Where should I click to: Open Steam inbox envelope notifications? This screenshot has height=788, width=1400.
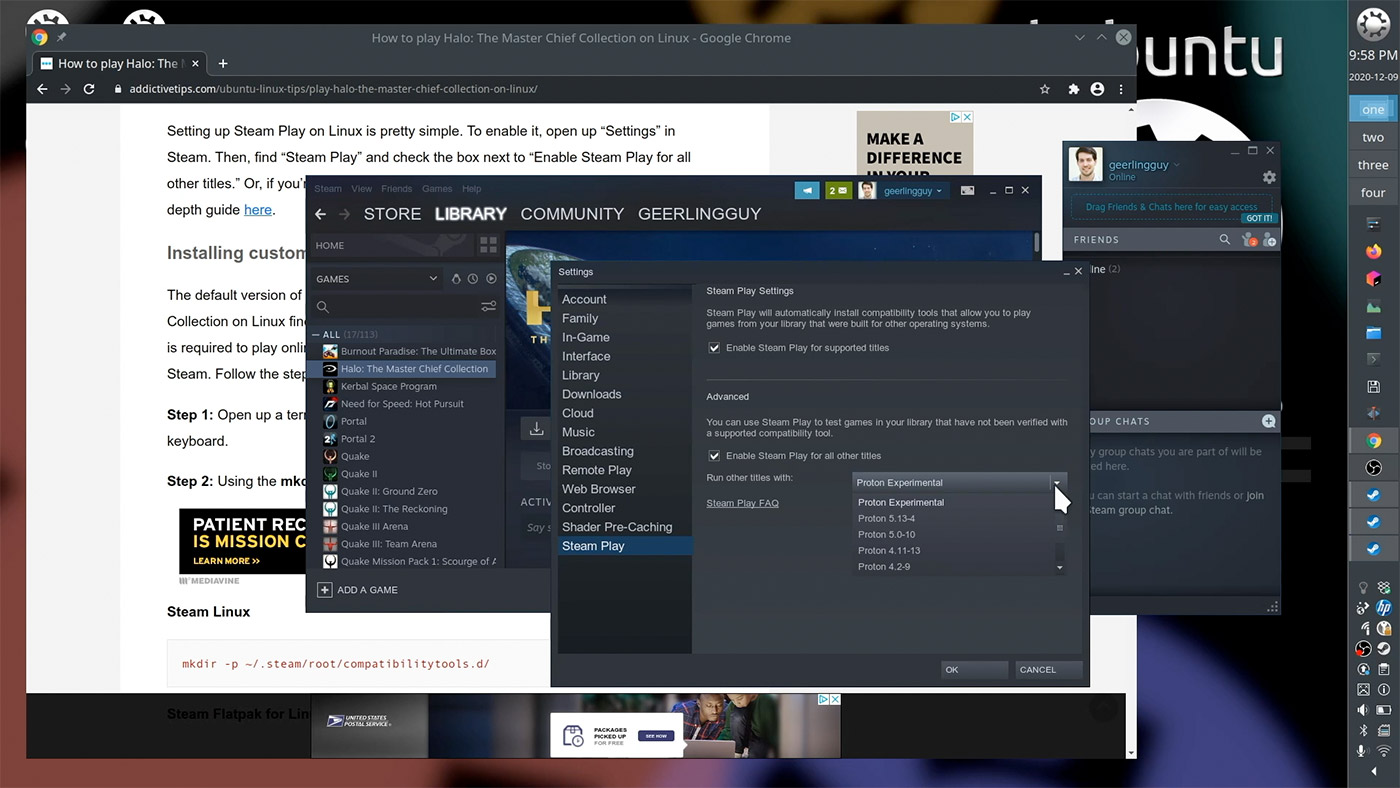838,190
